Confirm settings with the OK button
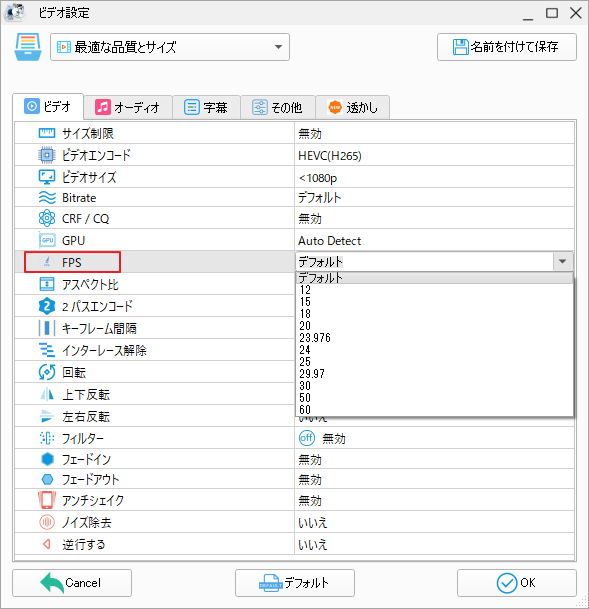The height and width of the screenshot is (609, 589). 516,583
